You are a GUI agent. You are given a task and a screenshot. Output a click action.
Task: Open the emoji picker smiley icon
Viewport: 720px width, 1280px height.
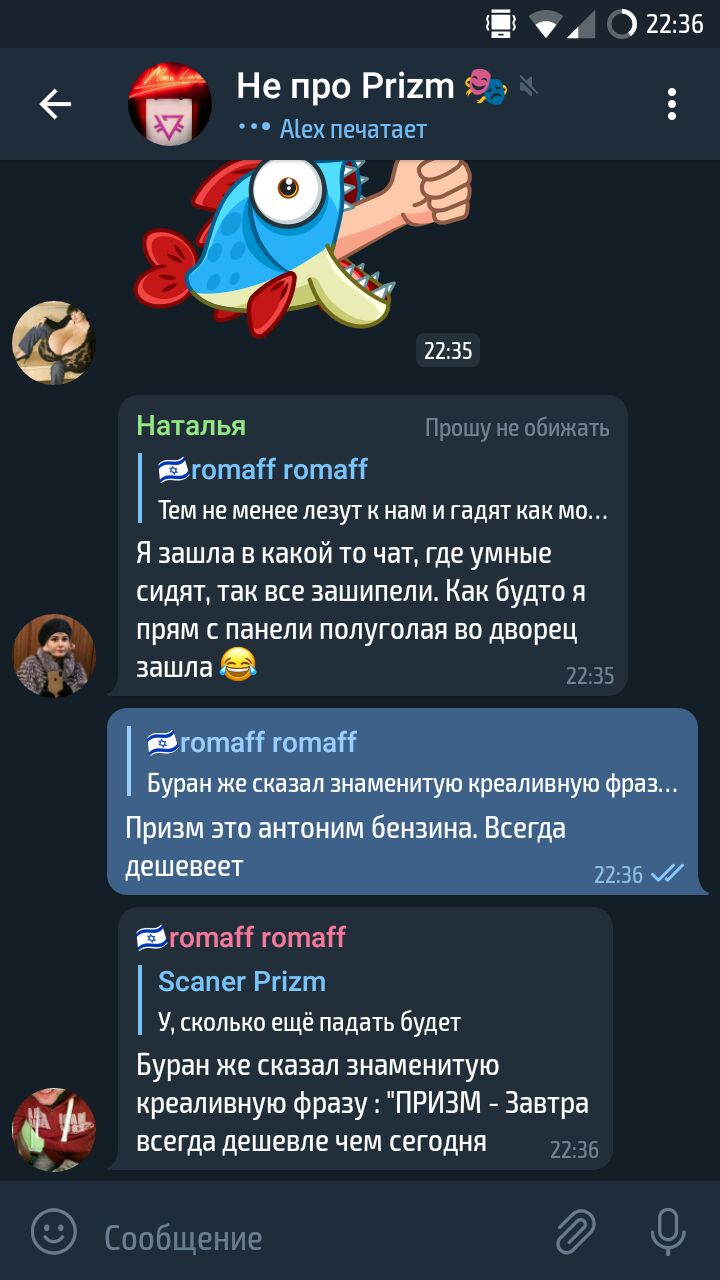pyautogui.click(x=54, y=1231)
